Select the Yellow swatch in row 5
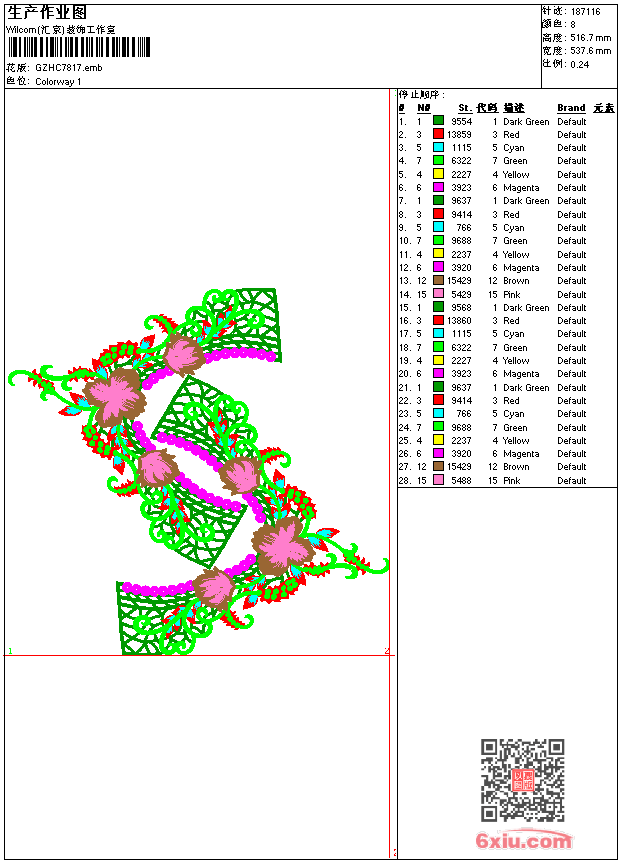 coord(438,174)
